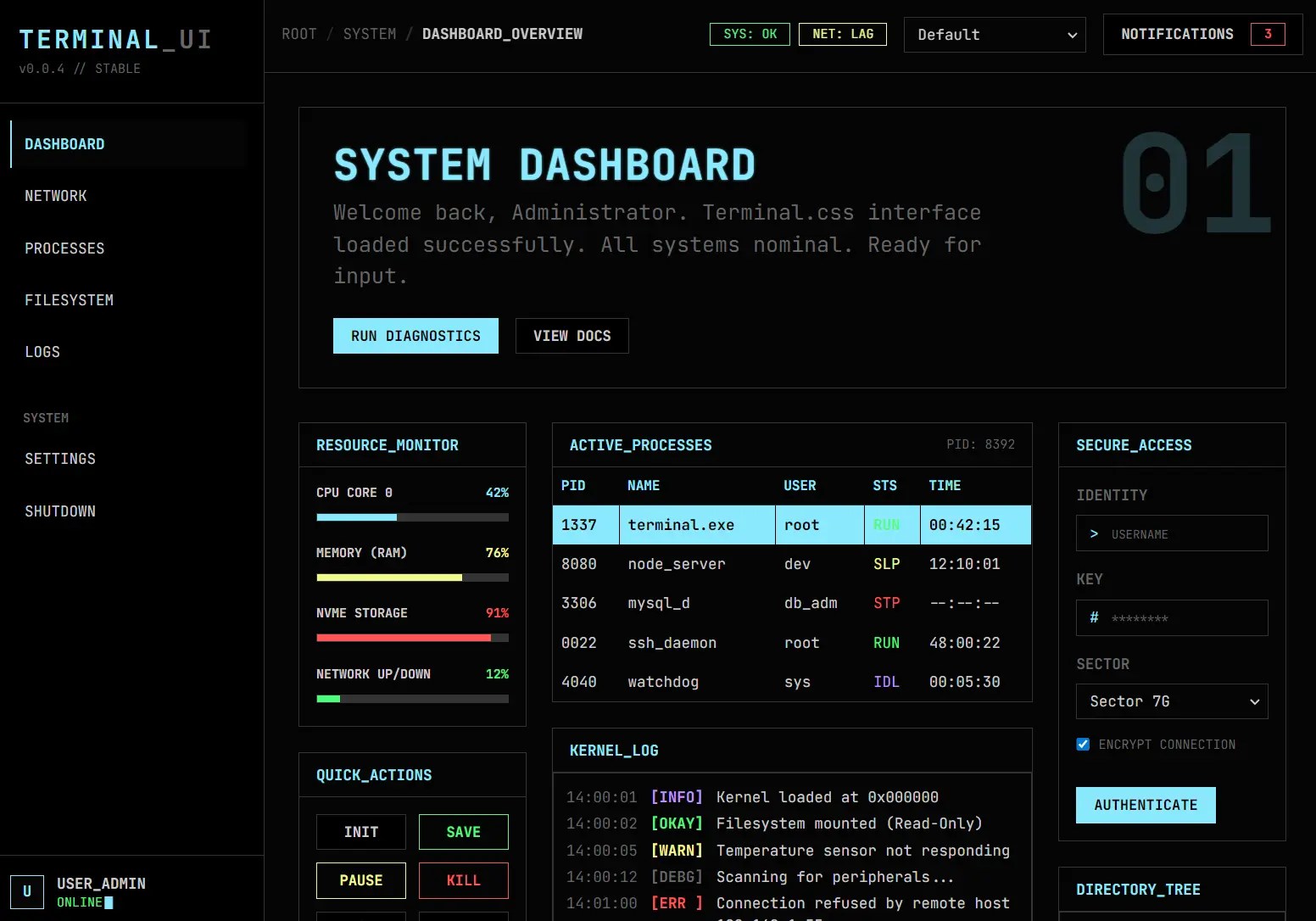Click the TIME column header
Image resolution: width=1316 pixels, height=921 pixels.
point(945,485)
